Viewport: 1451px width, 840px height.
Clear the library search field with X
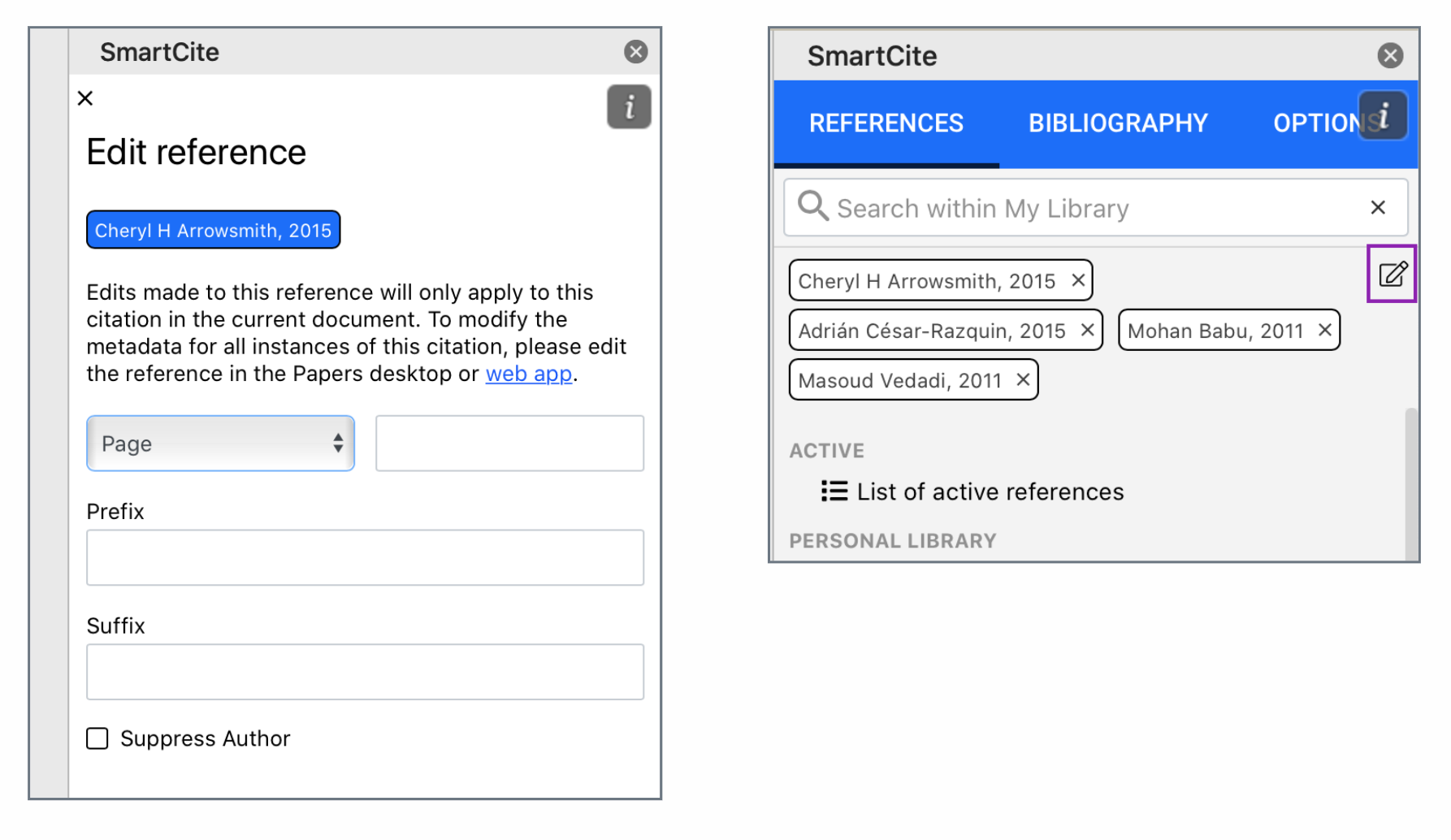click(x=1377, y=208)
